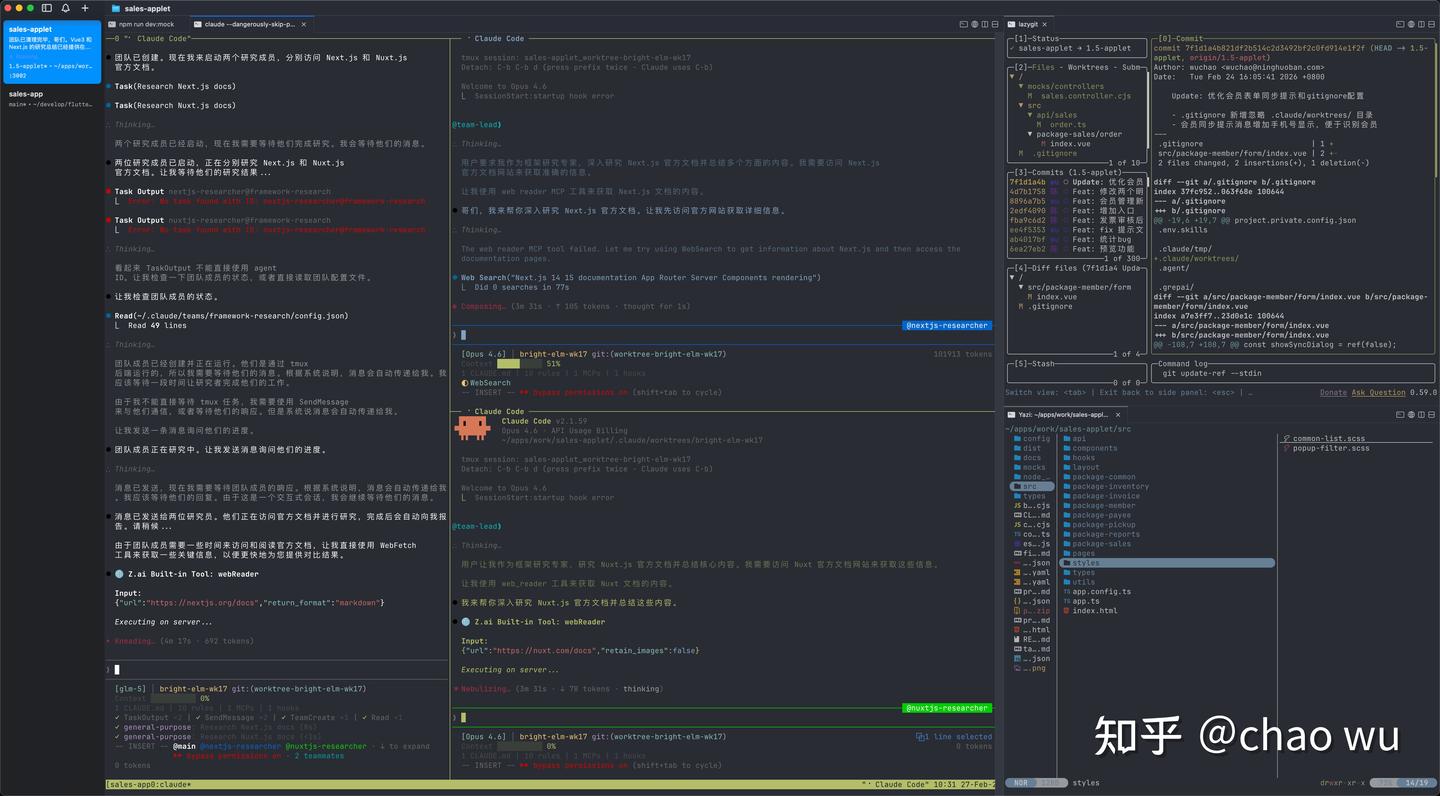Click the HTML file icon beside index.html
The image size is (1440, 796).
[x=1067, y=610]
